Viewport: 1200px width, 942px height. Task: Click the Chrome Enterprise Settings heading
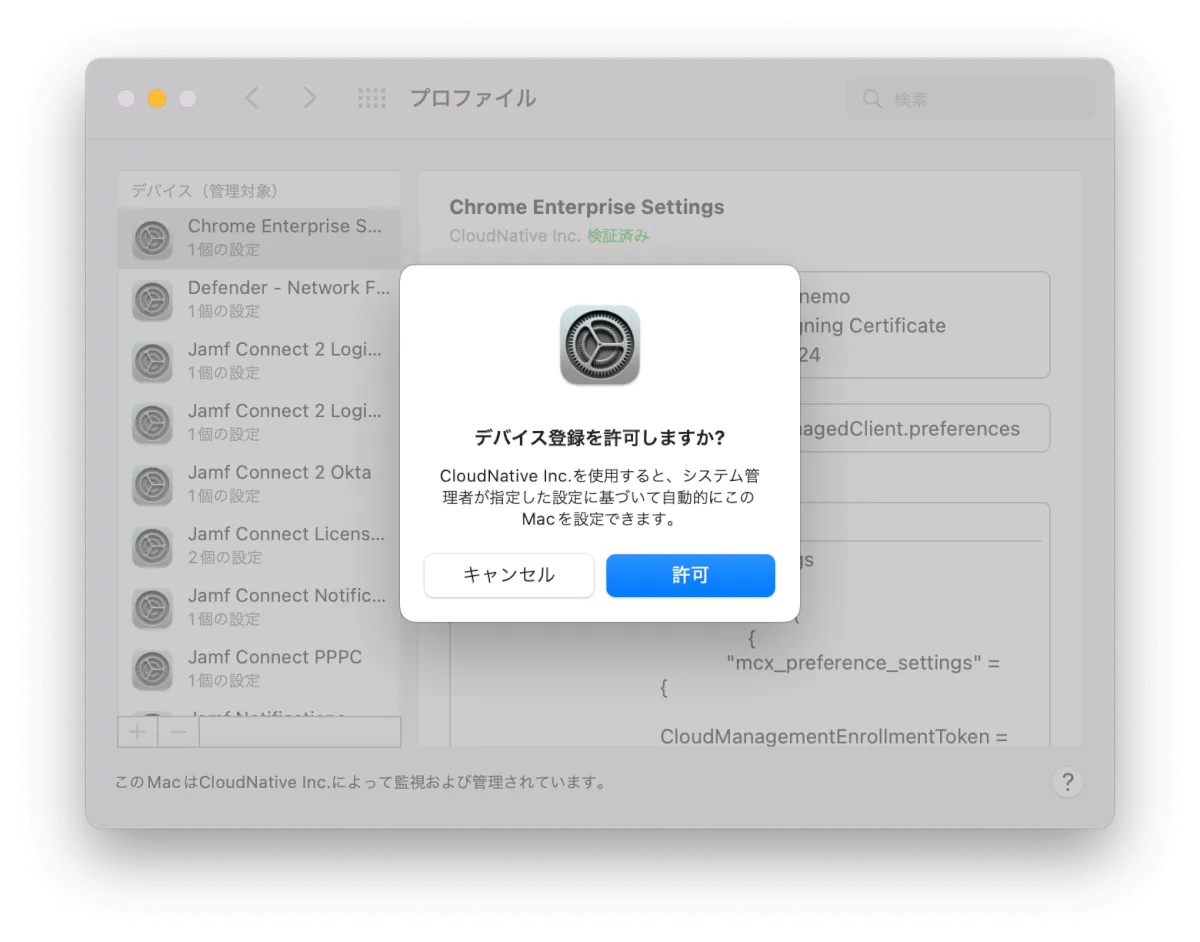pyautogui.click(x=587, y=207)
